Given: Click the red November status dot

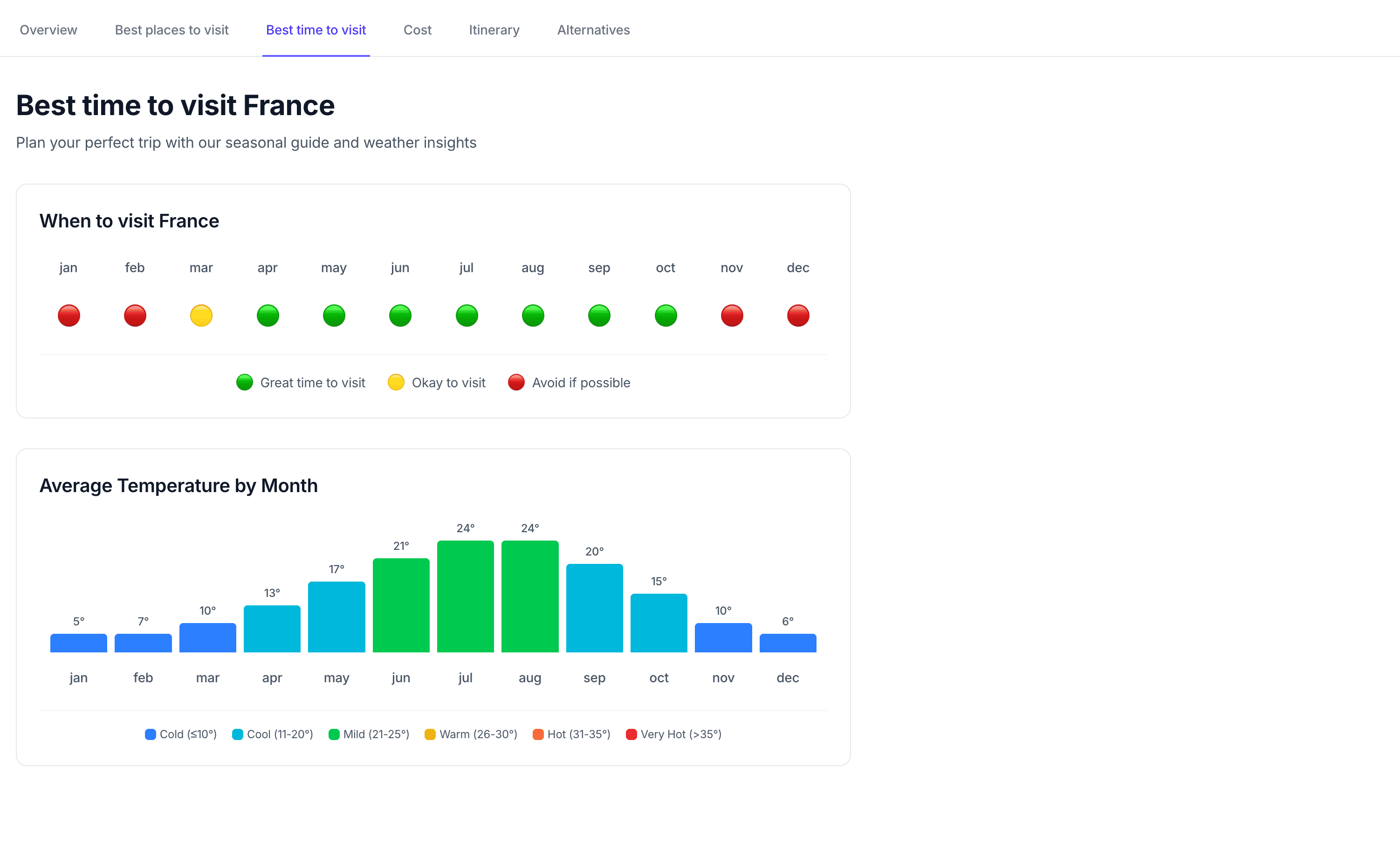Looking at the screenshot, I should [x=732, y=315].
